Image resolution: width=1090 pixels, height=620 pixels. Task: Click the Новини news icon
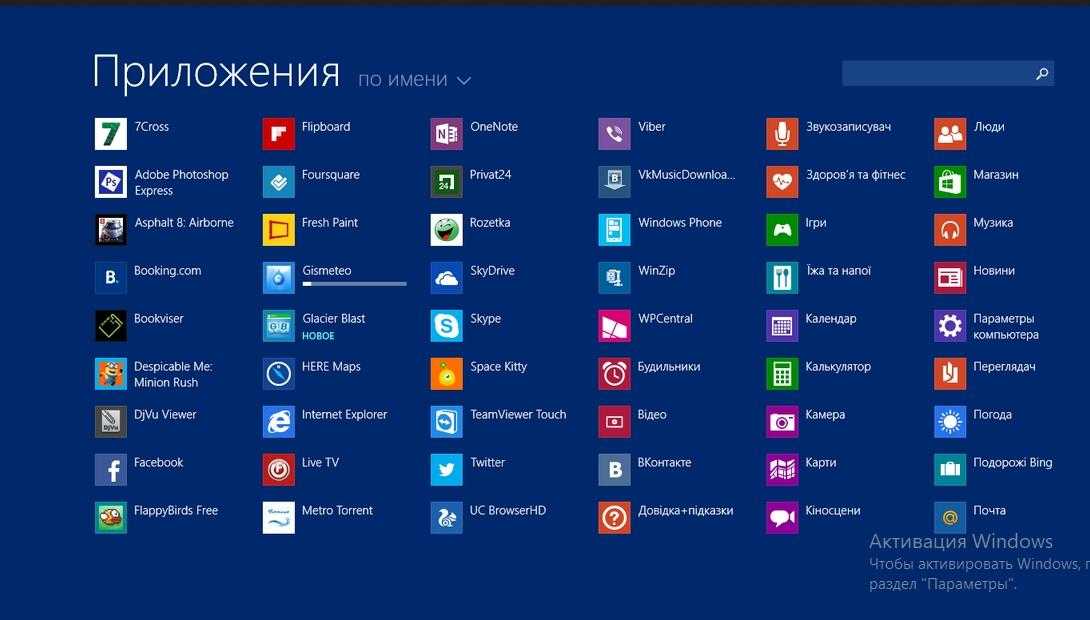(950, 277)
